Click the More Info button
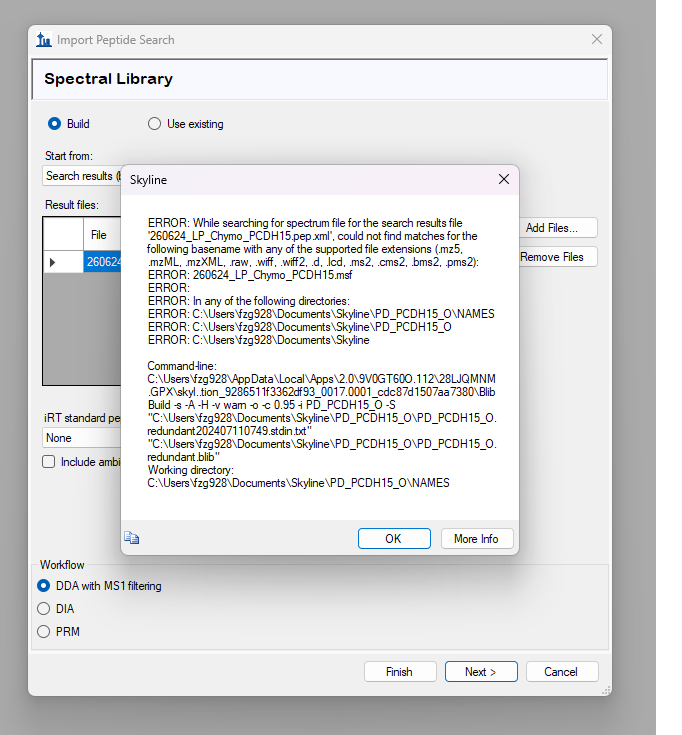The width and height of the screenshot is (682, 735). 476,538
